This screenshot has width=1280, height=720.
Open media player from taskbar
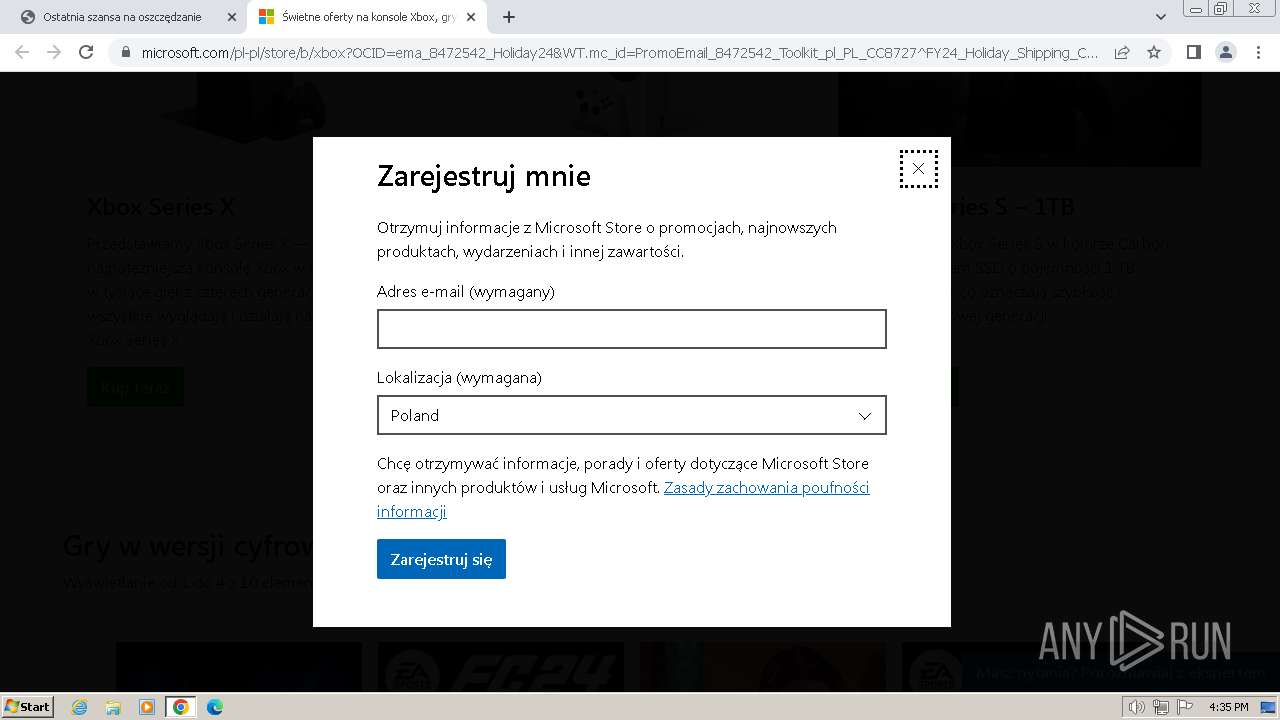tap(147, 707)
